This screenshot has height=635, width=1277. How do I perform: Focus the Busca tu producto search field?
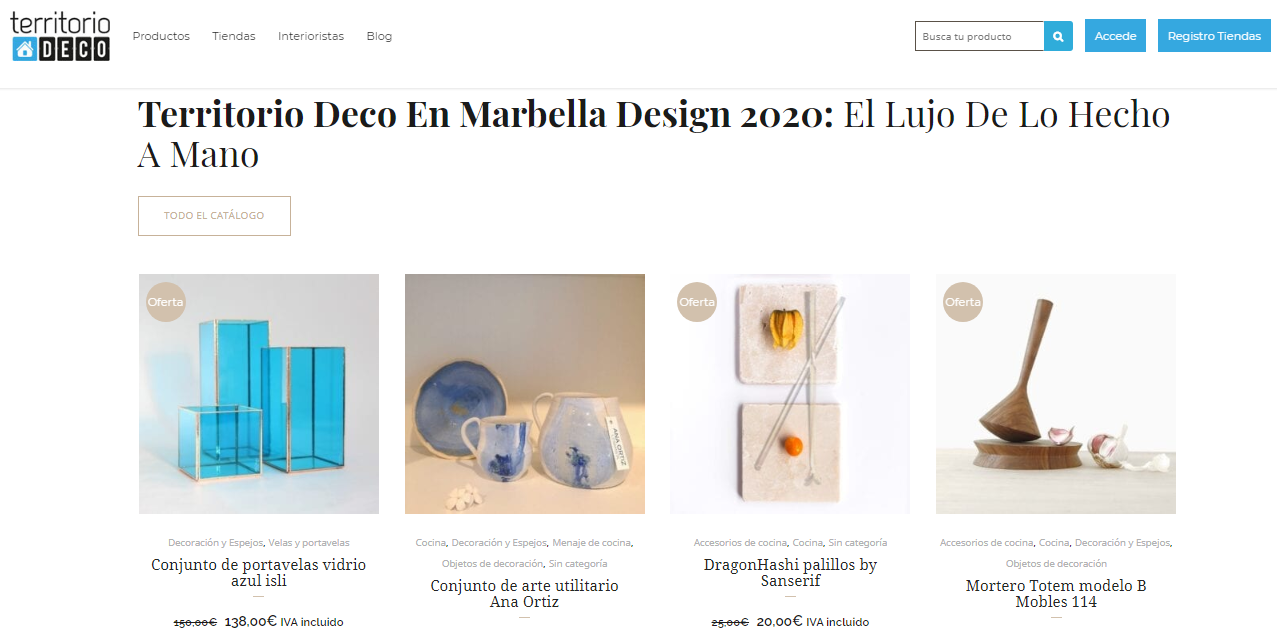pos(980,36)
